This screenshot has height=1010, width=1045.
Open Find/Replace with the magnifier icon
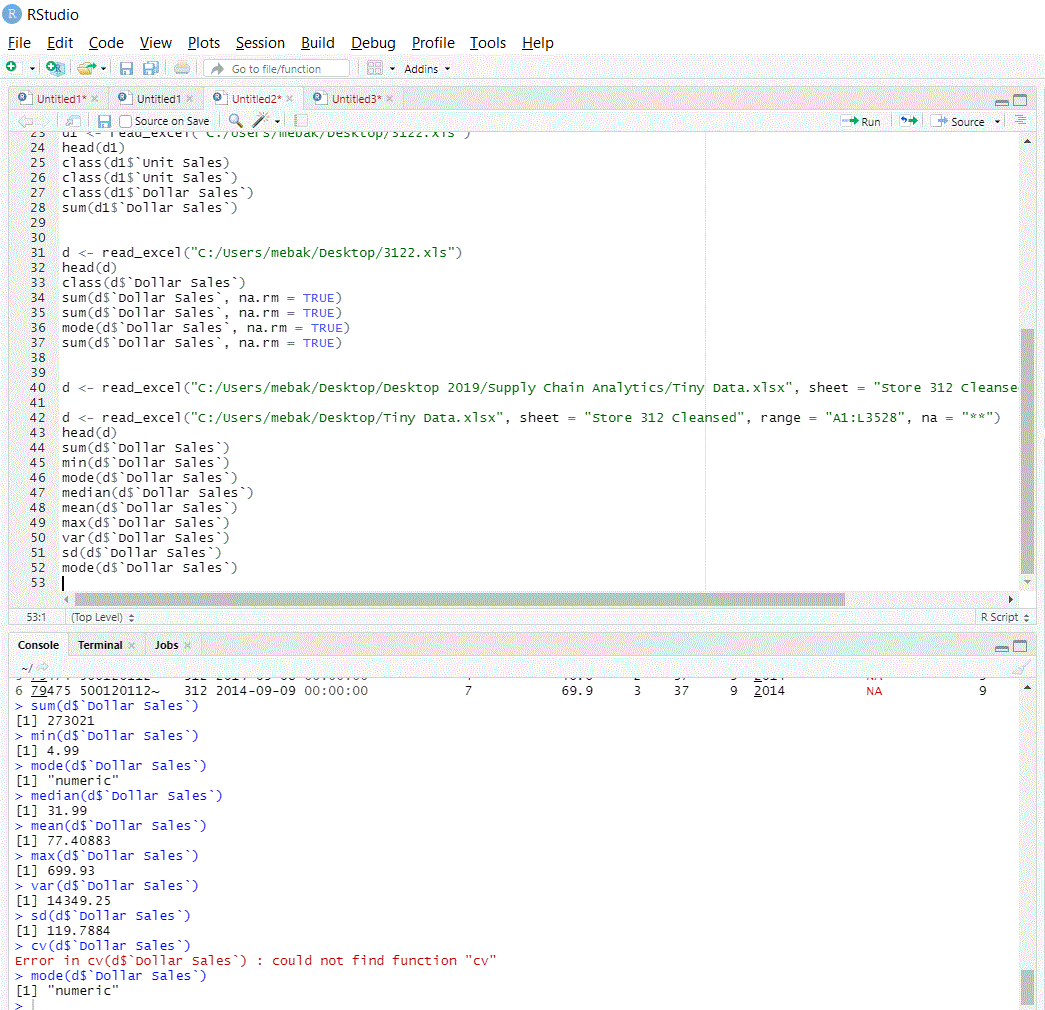point(232,120)
